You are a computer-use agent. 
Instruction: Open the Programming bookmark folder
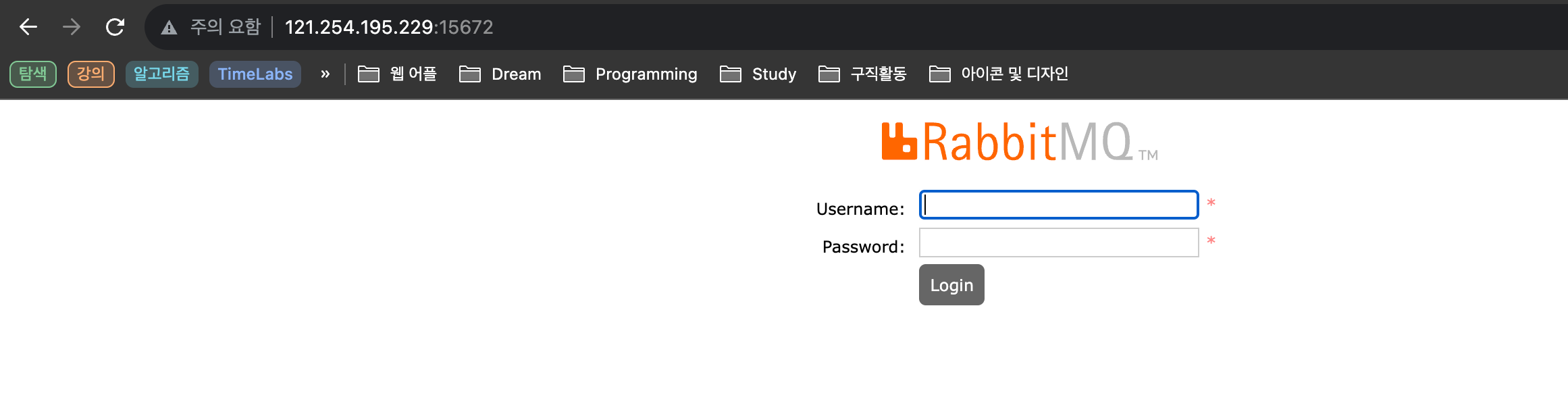(630, 74)
